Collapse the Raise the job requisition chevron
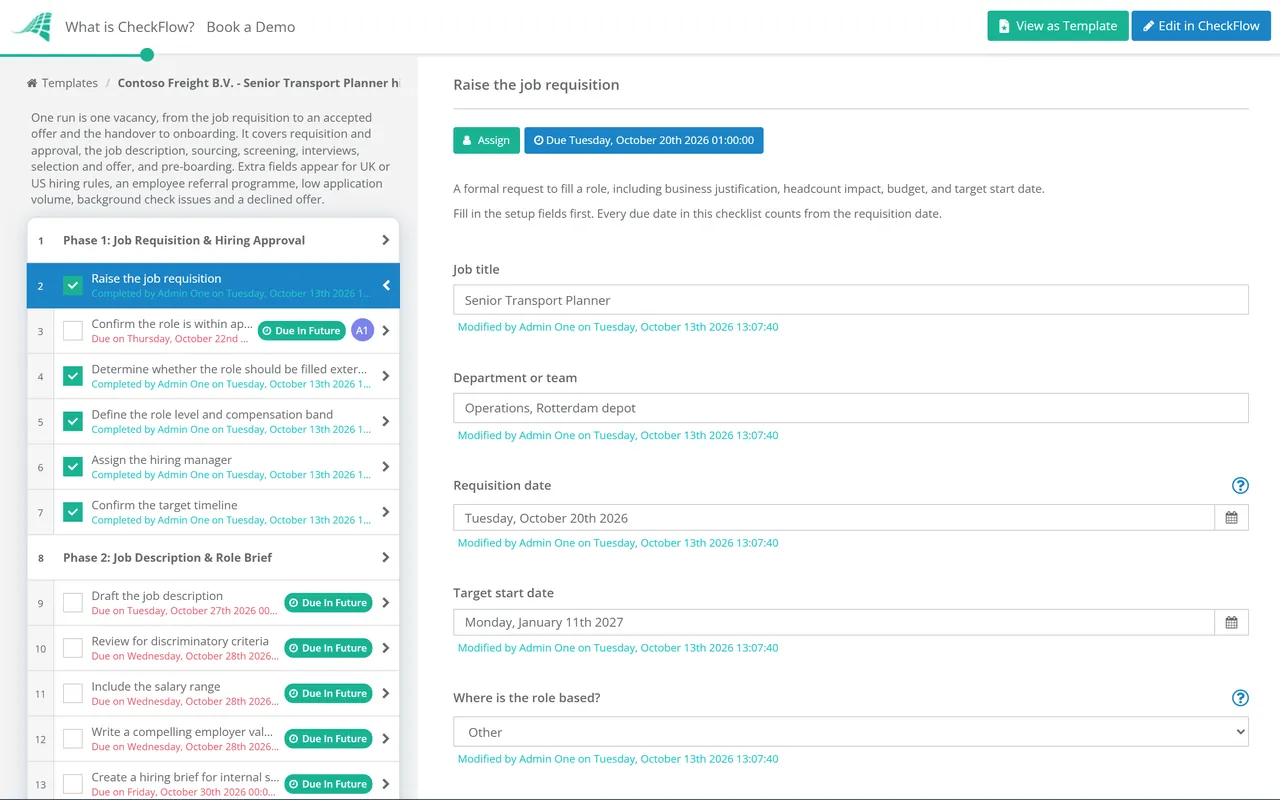 coord(386,286)
